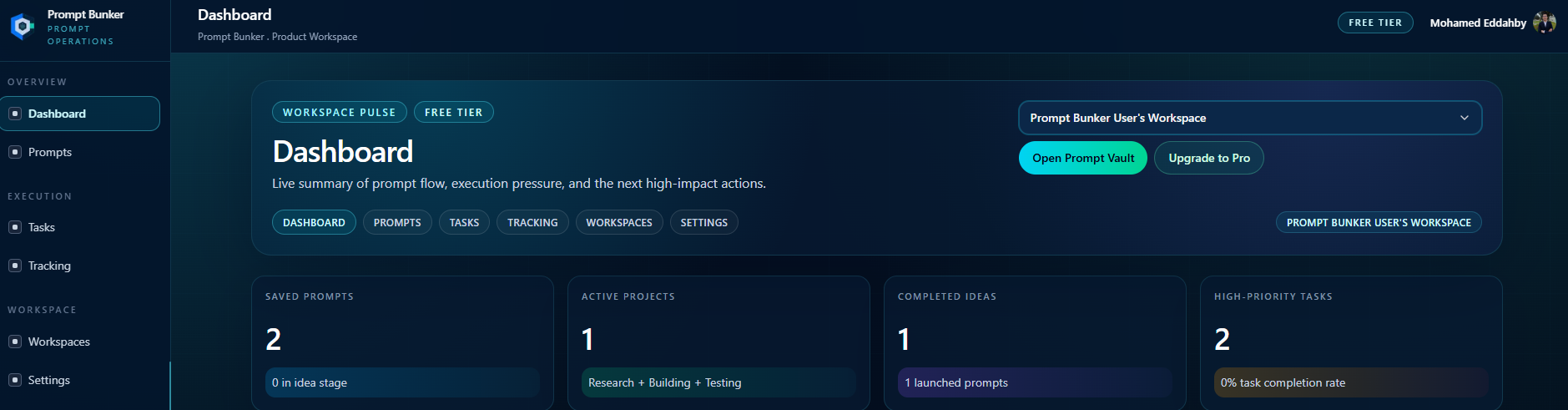Image resolution: width=1568 pixels, height=410 pixels.
Task: Click the OVERVIEW section label
Action: (x=38, y=82)
